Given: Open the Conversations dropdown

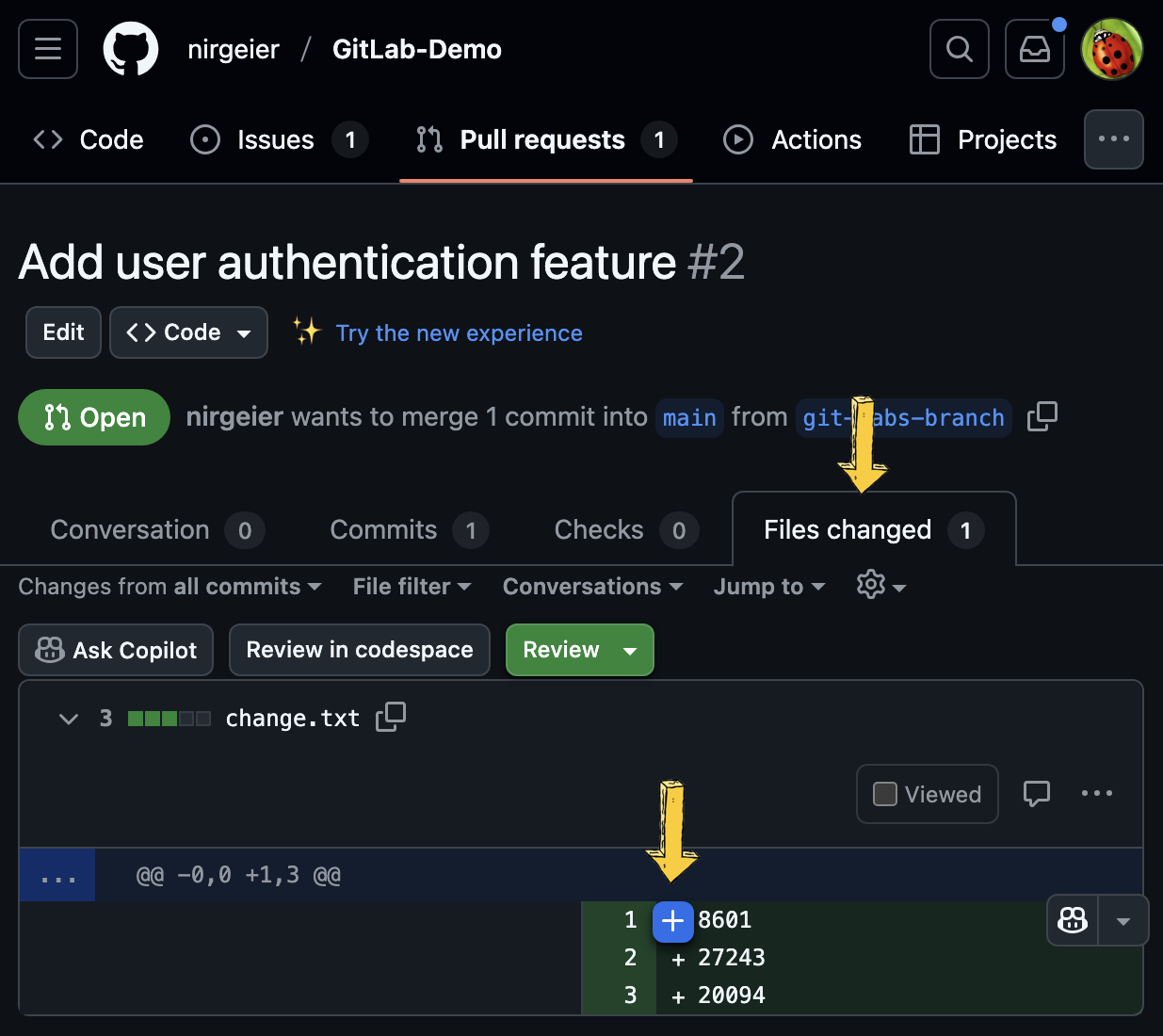Looking at the screenshot, I should (592, 587).
